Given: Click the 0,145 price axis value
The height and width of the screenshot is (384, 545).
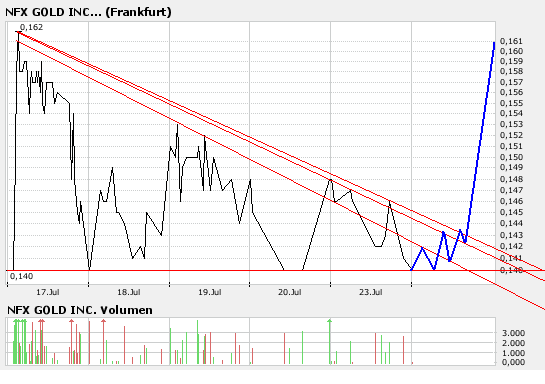Looking at the screenshot, I should click(x=511, y=212).
